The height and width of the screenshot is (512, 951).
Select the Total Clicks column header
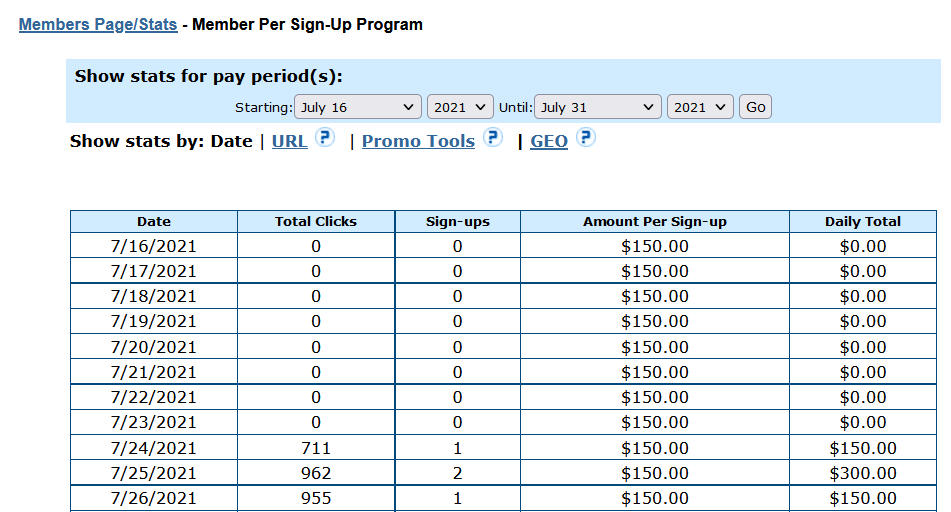(x=316, y=221)
